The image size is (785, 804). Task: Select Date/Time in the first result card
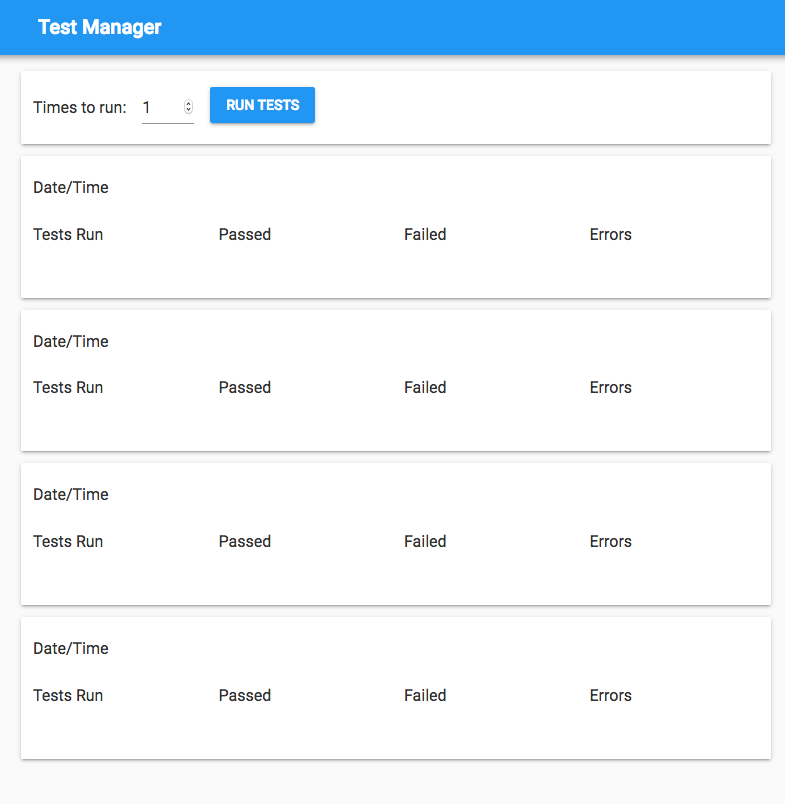point(71,187)
